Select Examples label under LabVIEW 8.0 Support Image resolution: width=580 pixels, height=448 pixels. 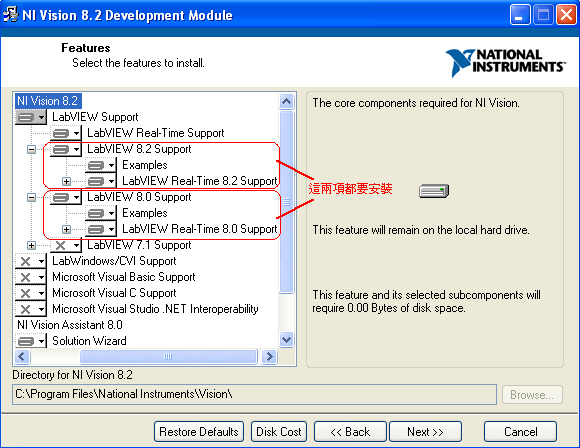pos(145,213)
